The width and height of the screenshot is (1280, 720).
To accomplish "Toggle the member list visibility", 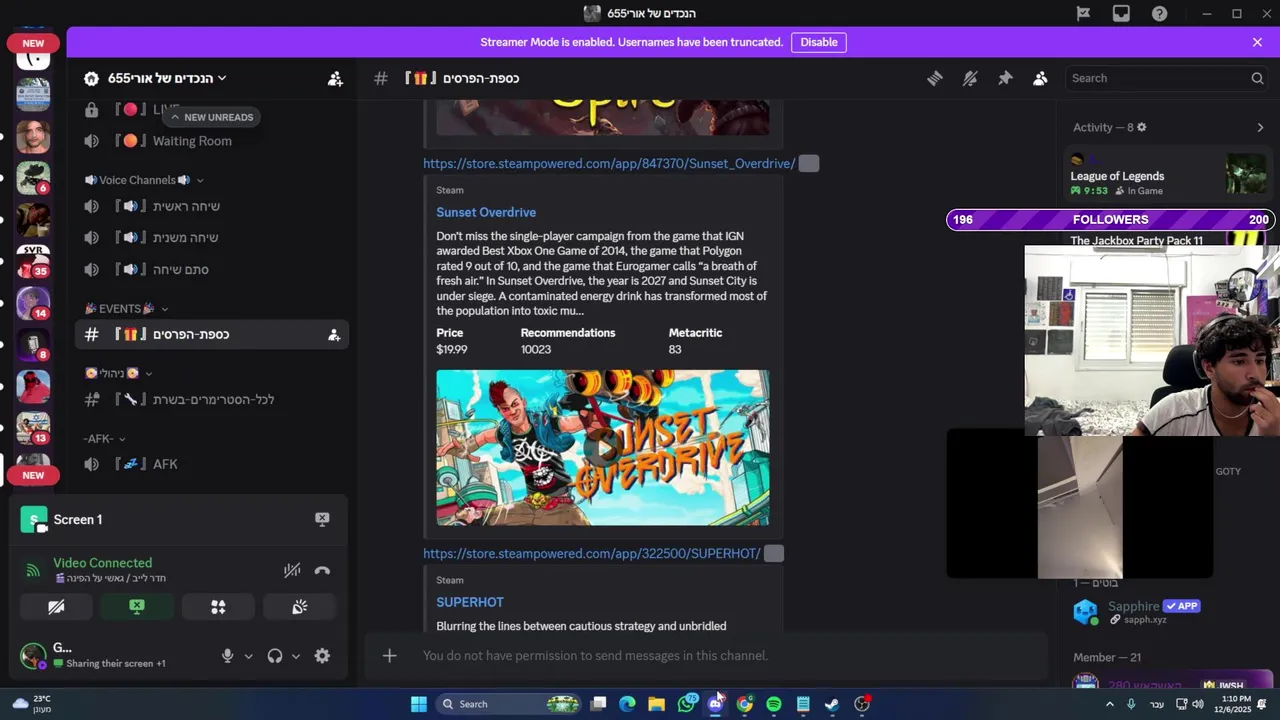I will point(1040,78).
